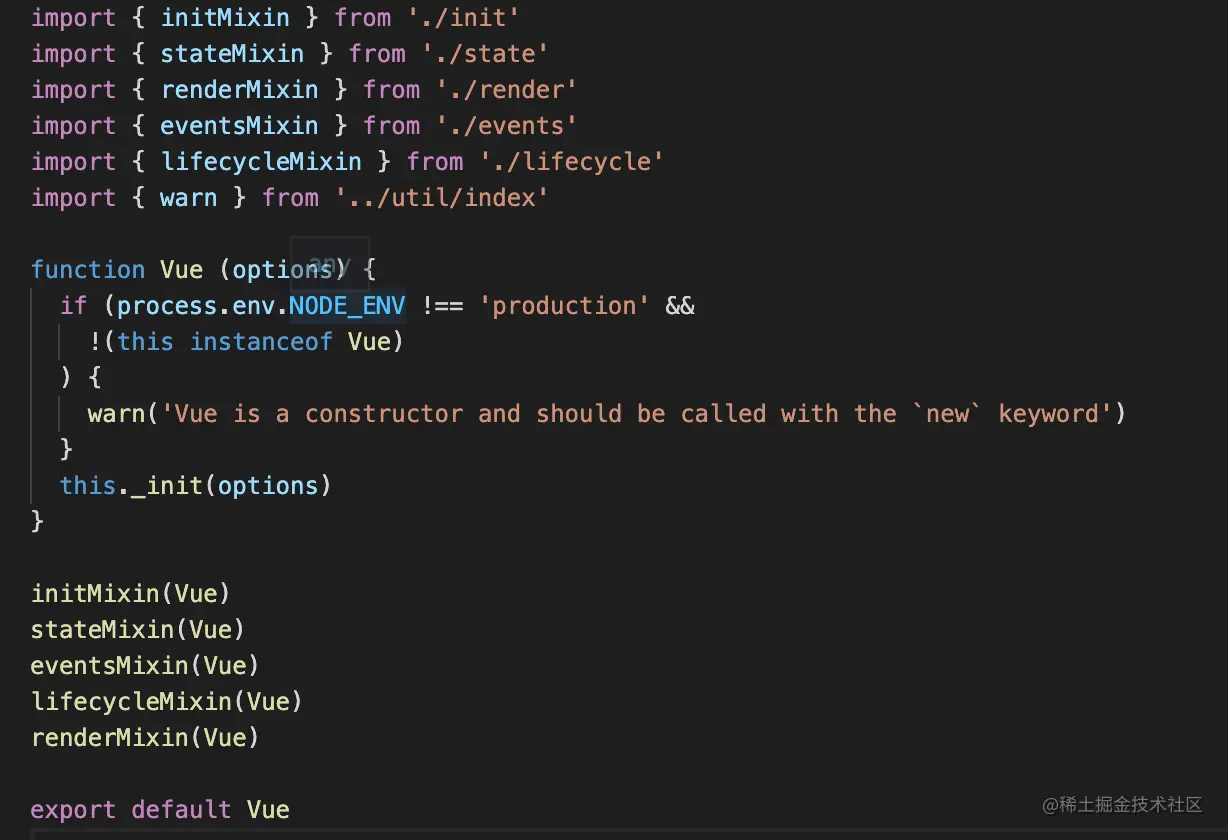The width and height of the screenshot is (1228, 840).
Task: Click the lifecycleMixin(Vue) call statement
Action: coord(167,702)
